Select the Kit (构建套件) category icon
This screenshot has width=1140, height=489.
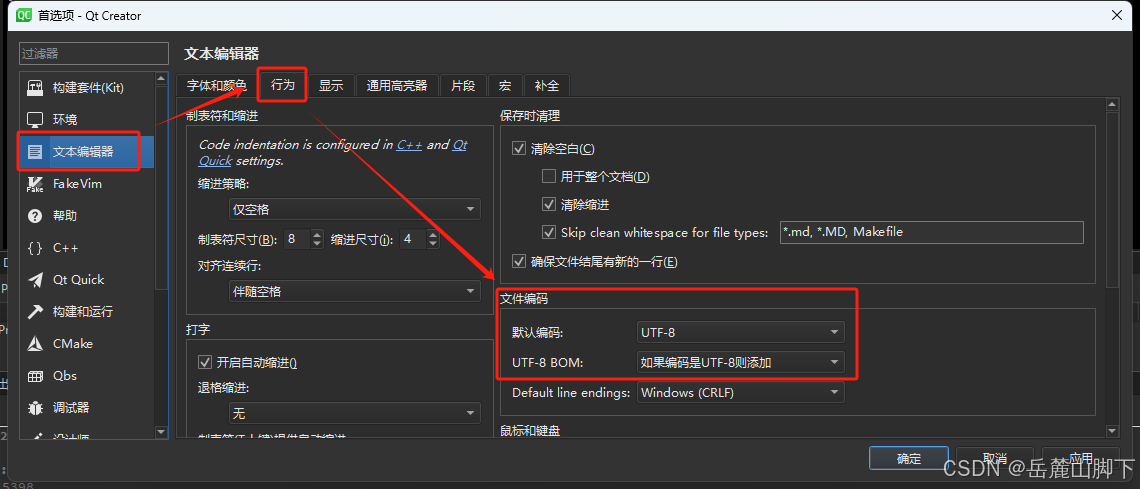coord(35,88)
